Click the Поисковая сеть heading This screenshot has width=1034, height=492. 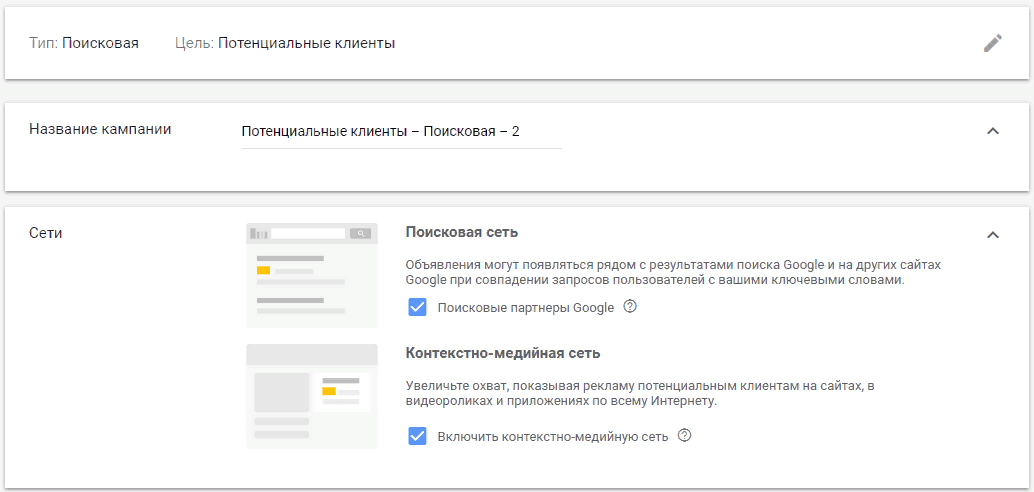click(461, 232)
